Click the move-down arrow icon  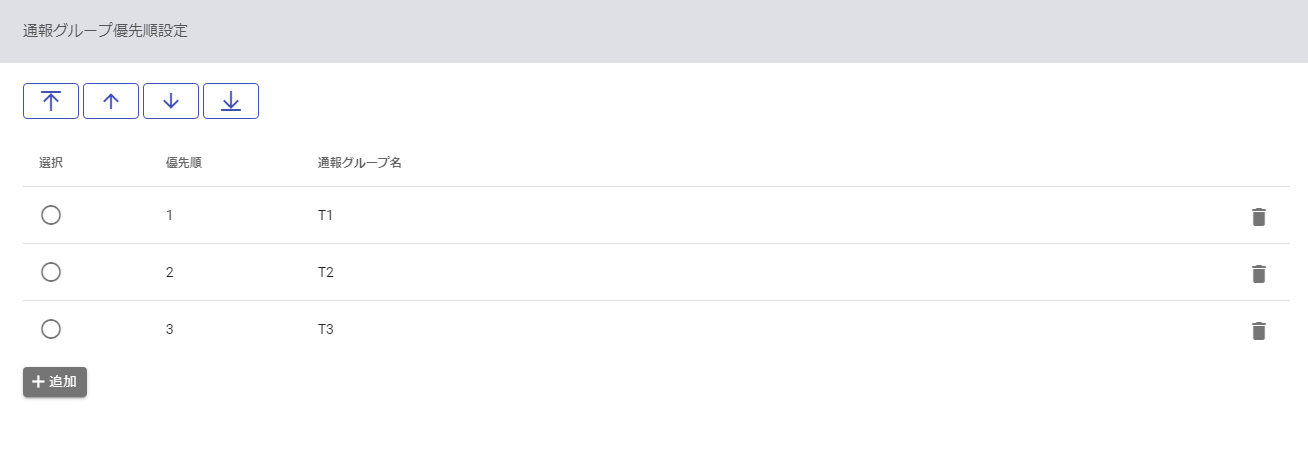(x=171, y=101)
